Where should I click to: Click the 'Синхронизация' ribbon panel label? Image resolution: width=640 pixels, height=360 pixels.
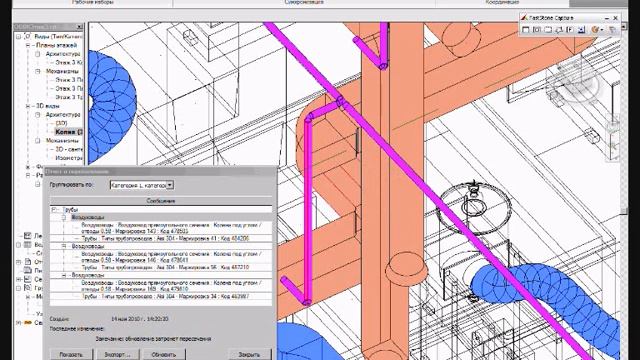[x=304, y=2]
